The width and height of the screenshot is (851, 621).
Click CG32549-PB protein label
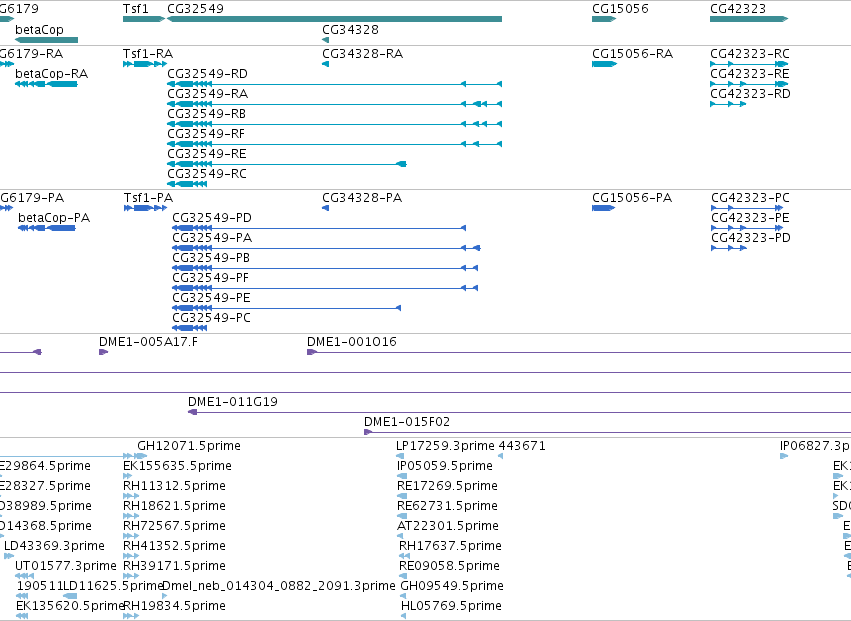[x=211, y=258]
